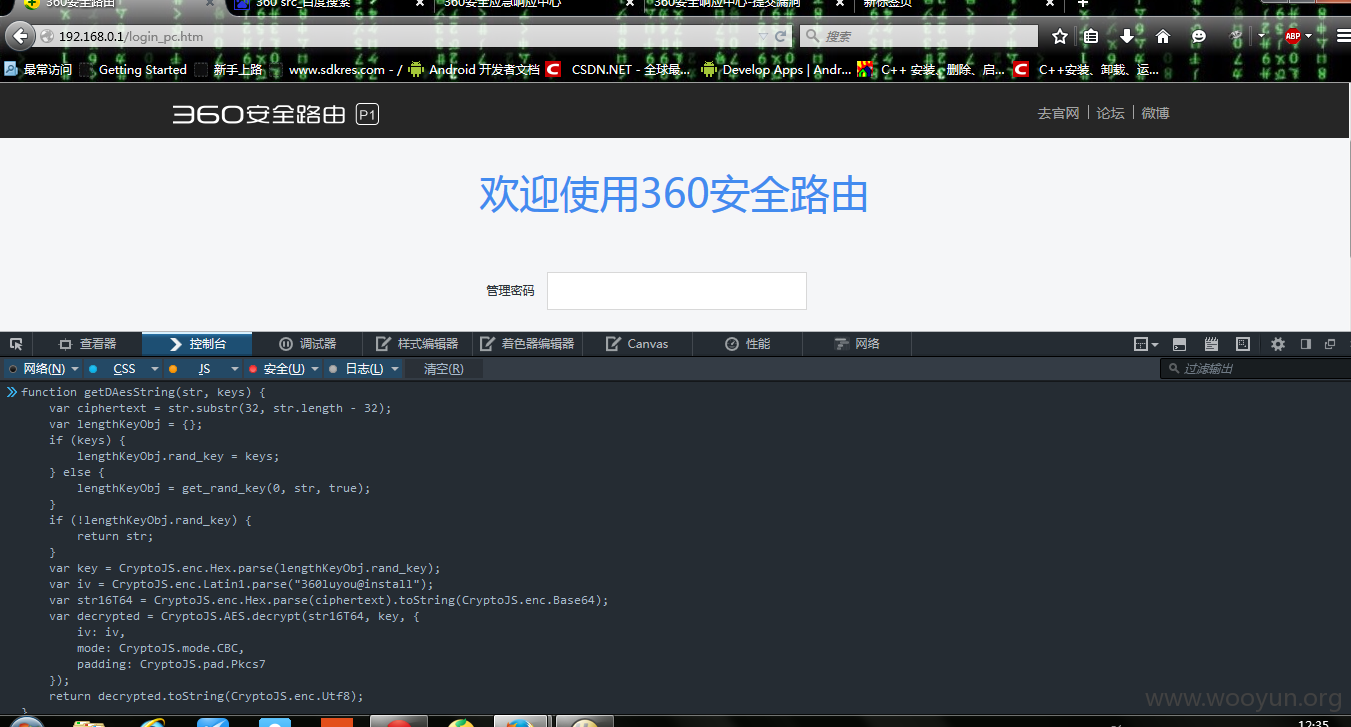The width and height of the screenshot is (1351, 727).
Task: Bookmark this page with the star icon
Action: pyautogui.click(x=1060, y=36)
